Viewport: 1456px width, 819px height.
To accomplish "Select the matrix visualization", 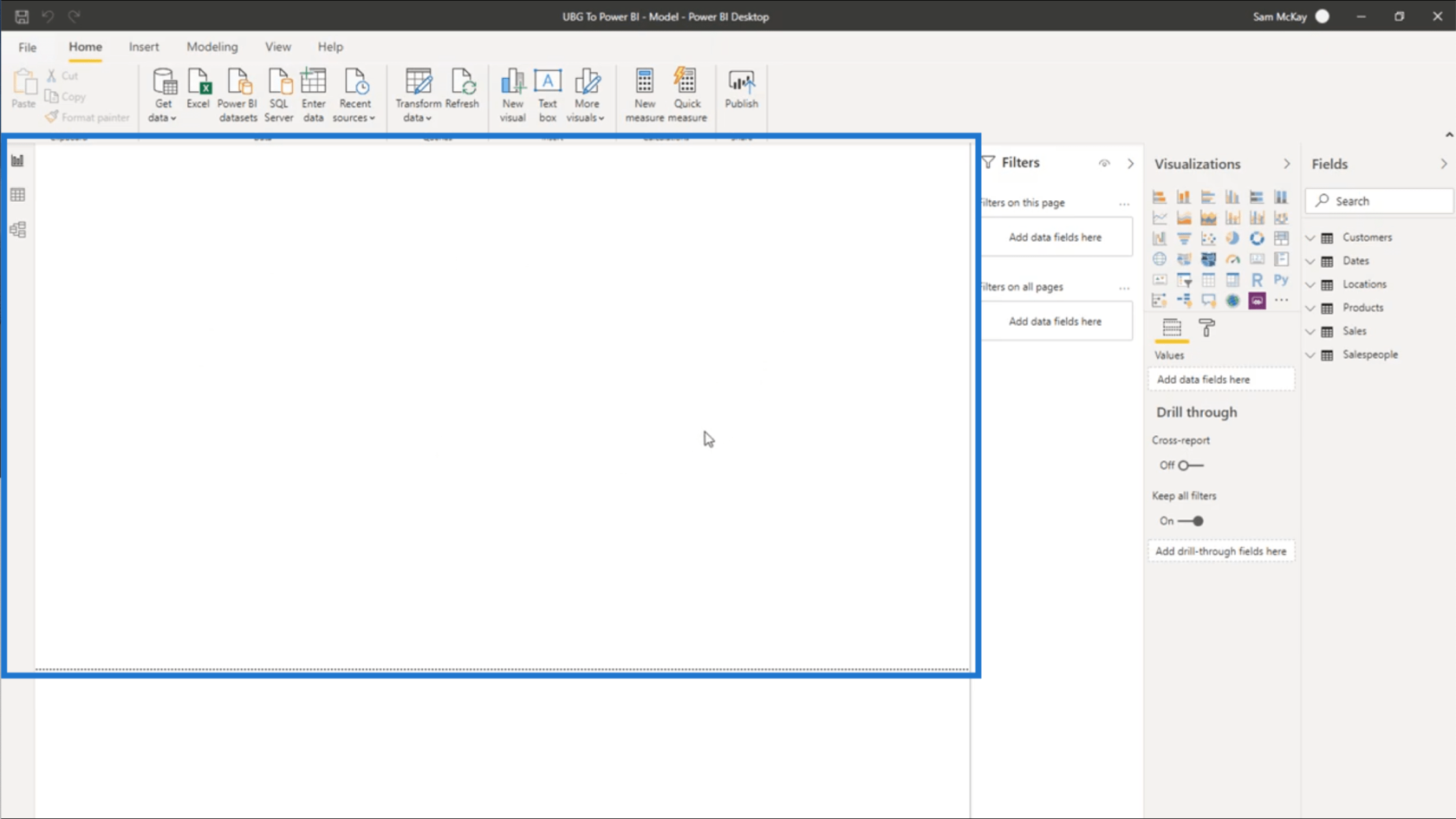I will [x=1232, y=280].
